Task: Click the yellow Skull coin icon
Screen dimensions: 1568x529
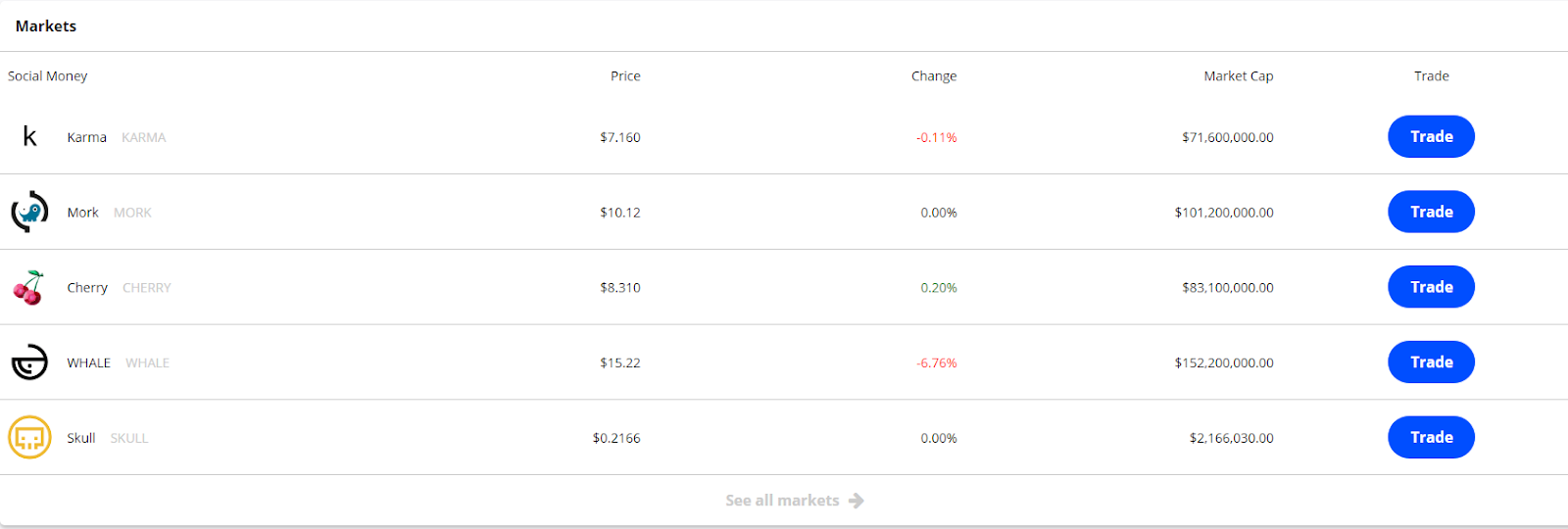Action: (x=29, y=438)
